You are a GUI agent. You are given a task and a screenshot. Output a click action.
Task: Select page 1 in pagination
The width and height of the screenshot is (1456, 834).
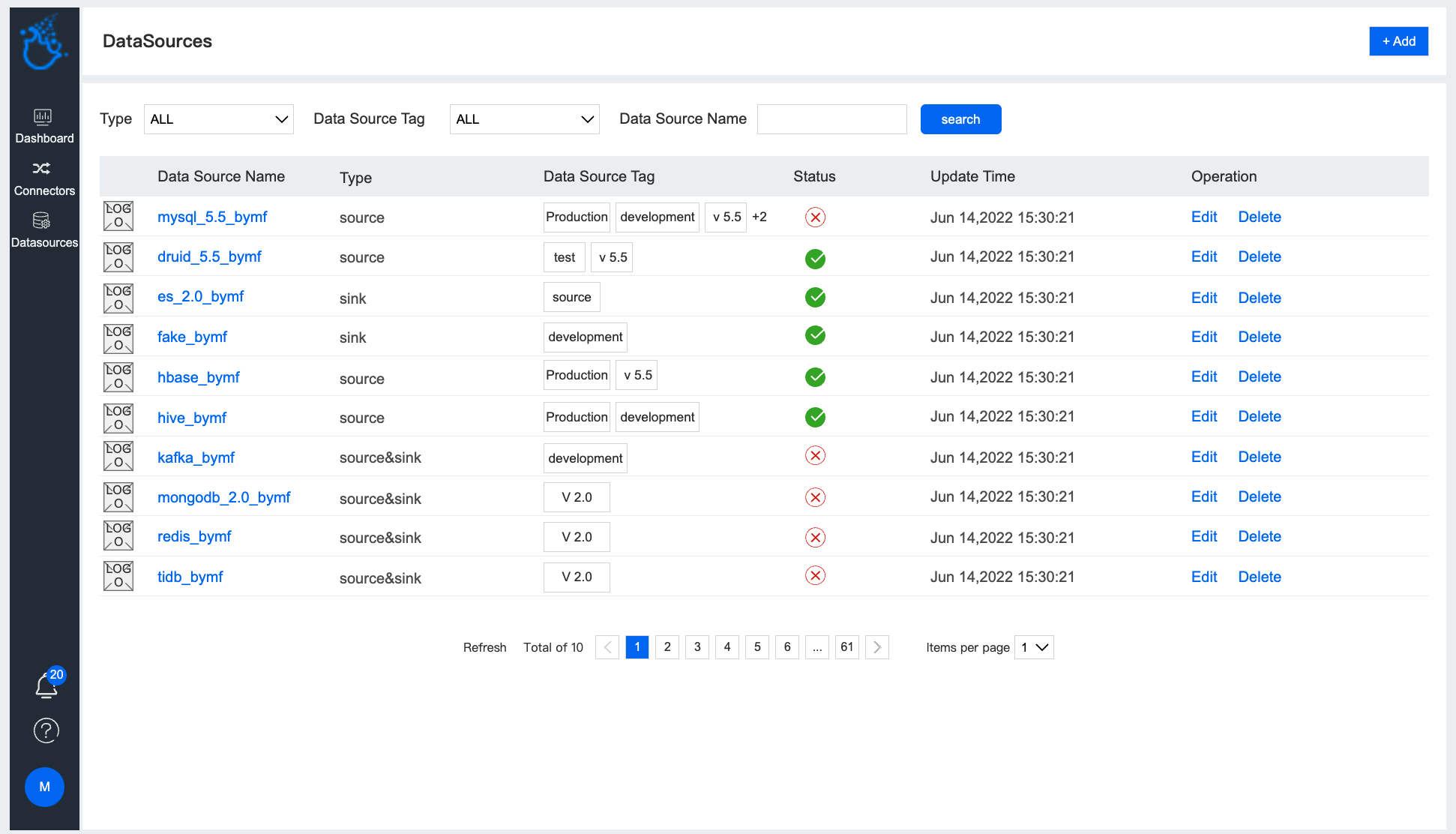coord(637,647)
